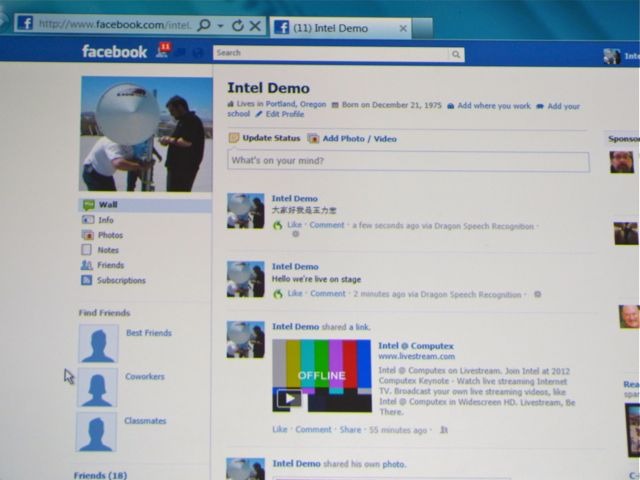Viewport: 640px width, 480px height.
Task: Open address bar dropdown arrow
Action: [x=220, y=26]
